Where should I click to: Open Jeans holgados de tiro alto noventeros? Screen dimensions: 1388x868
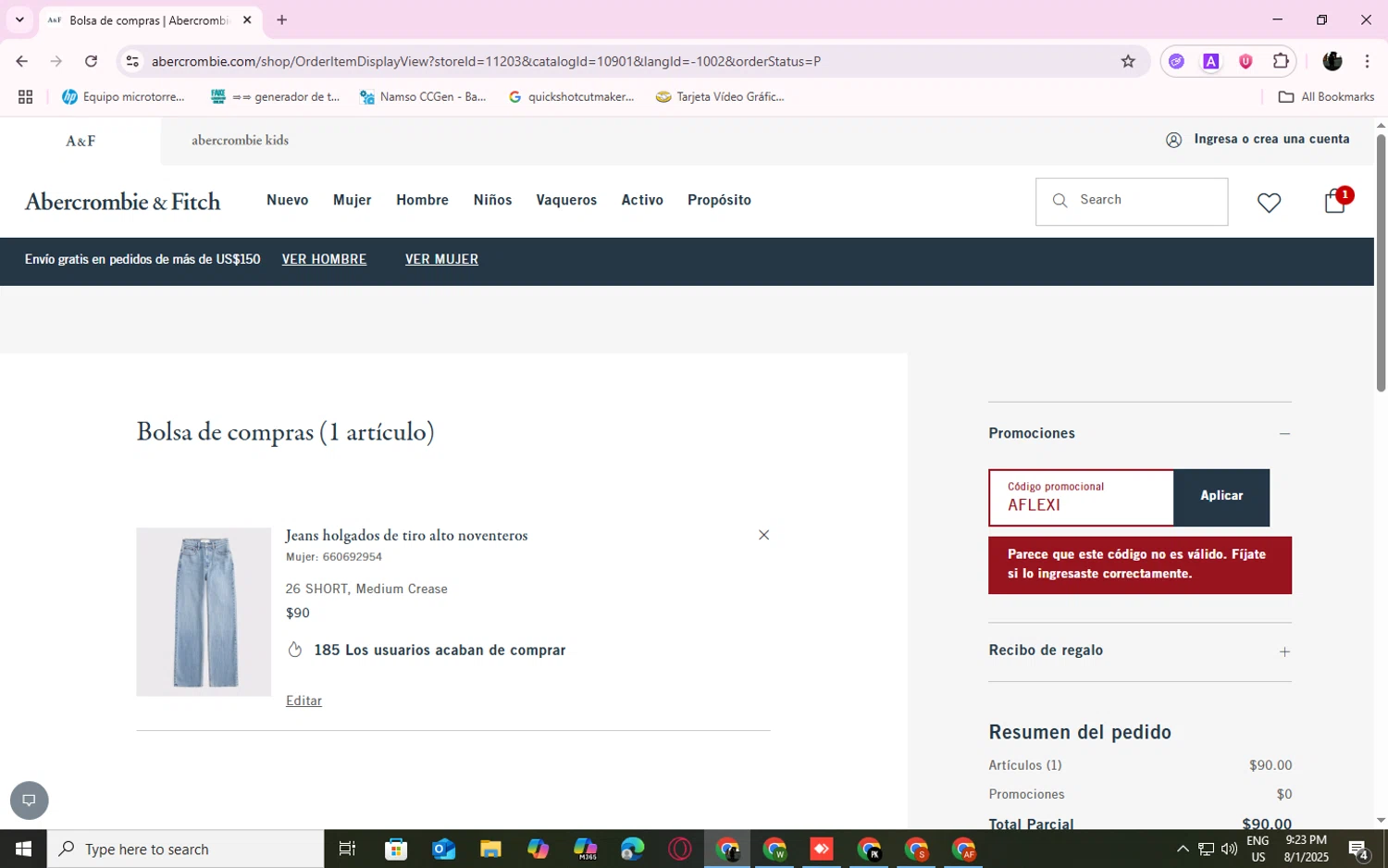(406, 535)
